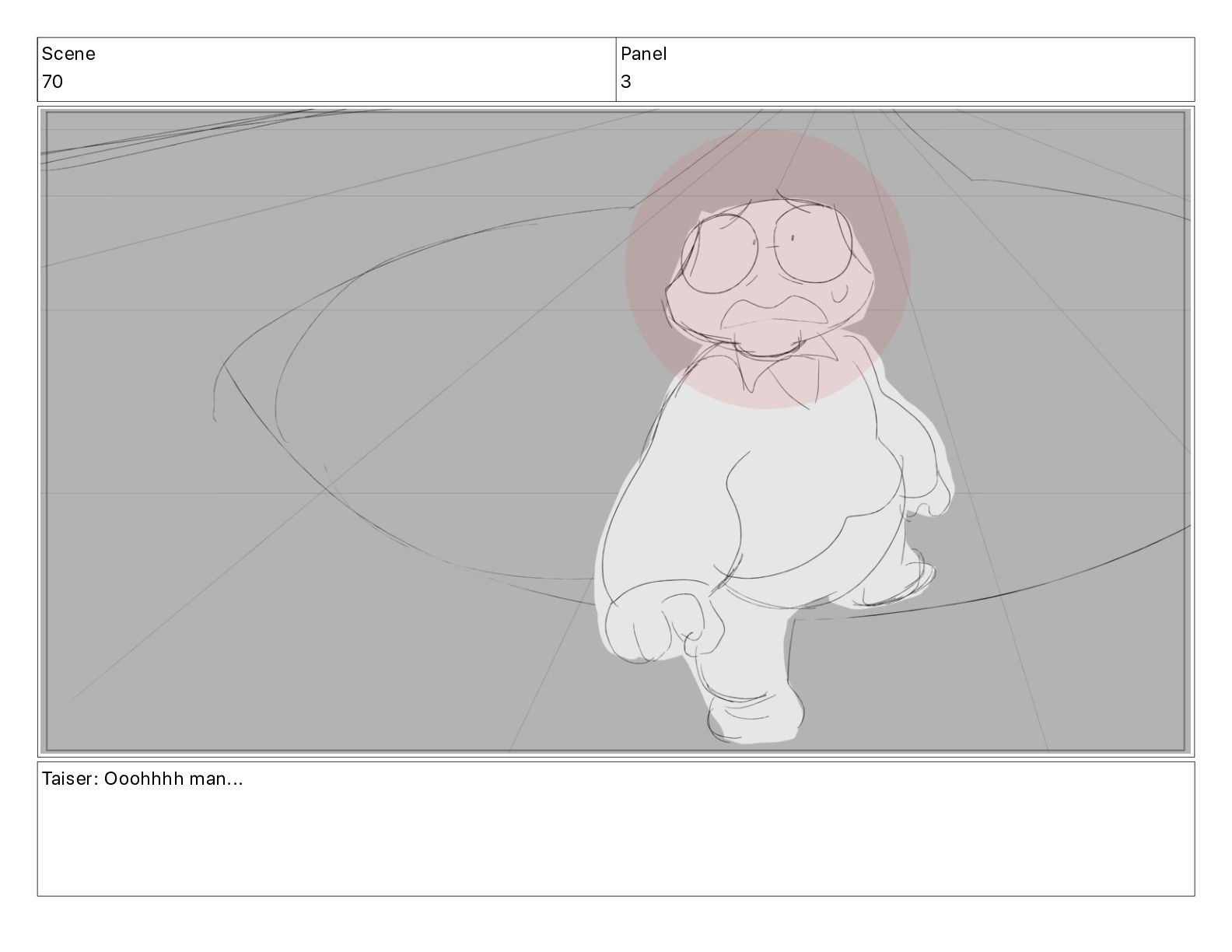Viewport: 1232px width, 952px height.
Task: Click the 'Panel' header label
Action: (x=643, y=54)
